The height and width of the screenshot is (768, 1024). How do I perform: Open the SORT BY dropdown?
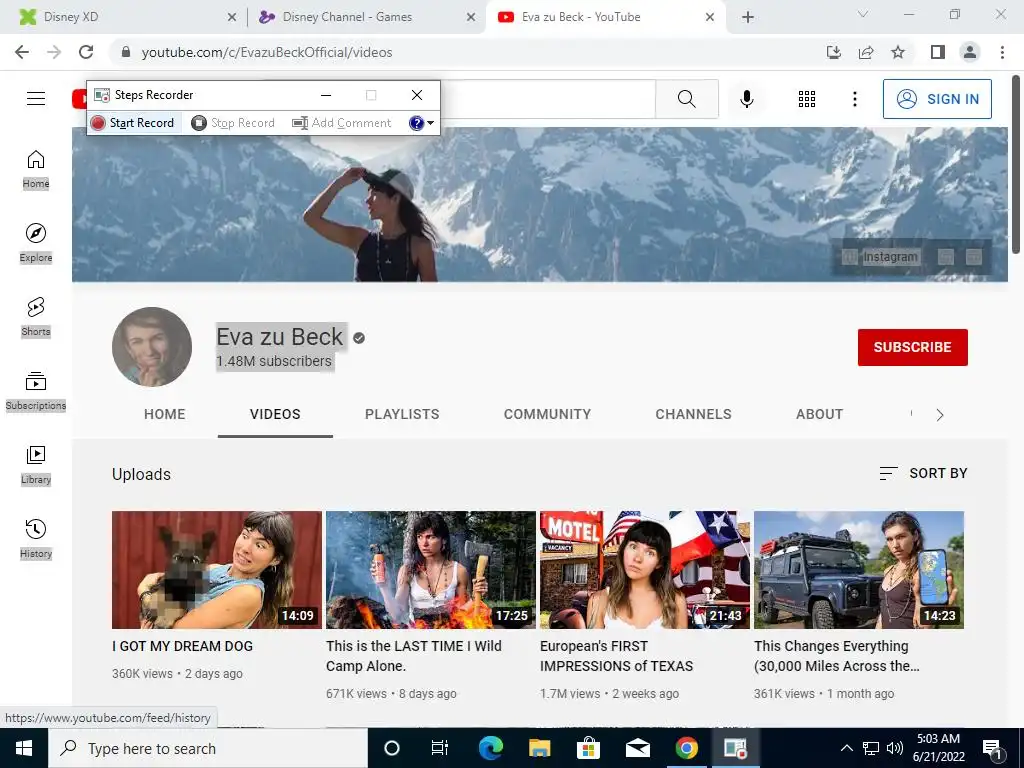click(x=923, y=473)
